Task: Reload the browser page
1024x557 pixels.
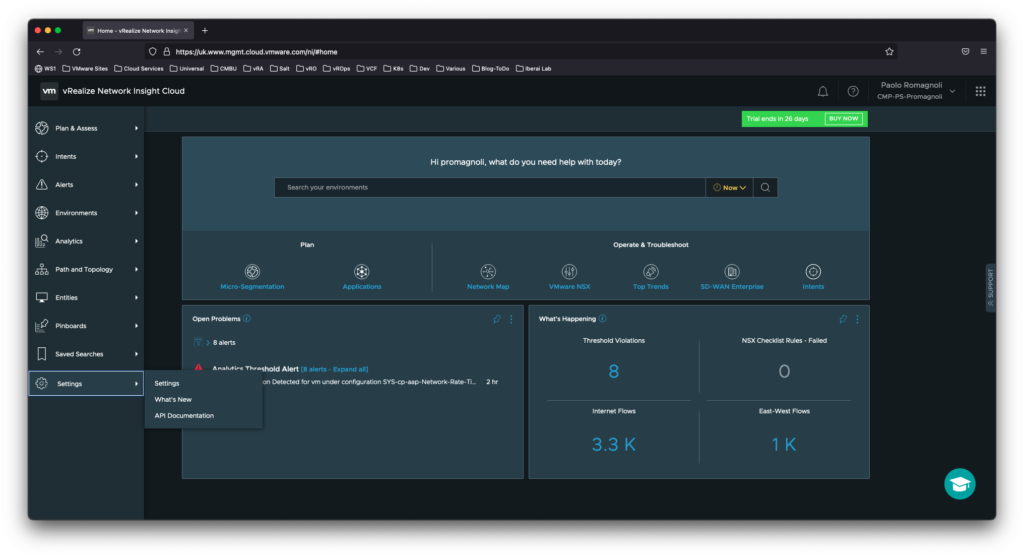Action: [x=76, y=52]
